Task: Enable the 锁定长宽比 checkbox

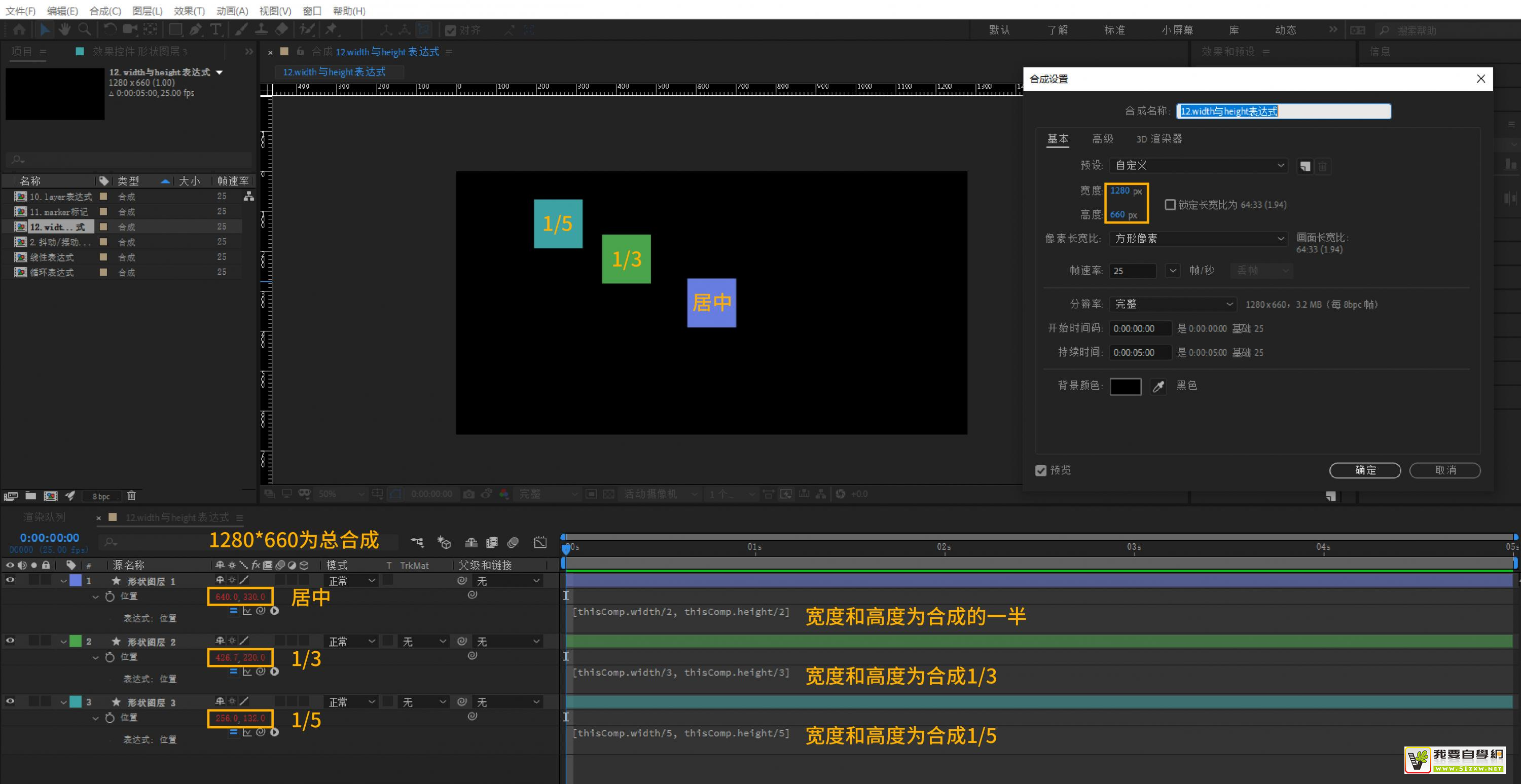Action: (x=1170, y=205)
